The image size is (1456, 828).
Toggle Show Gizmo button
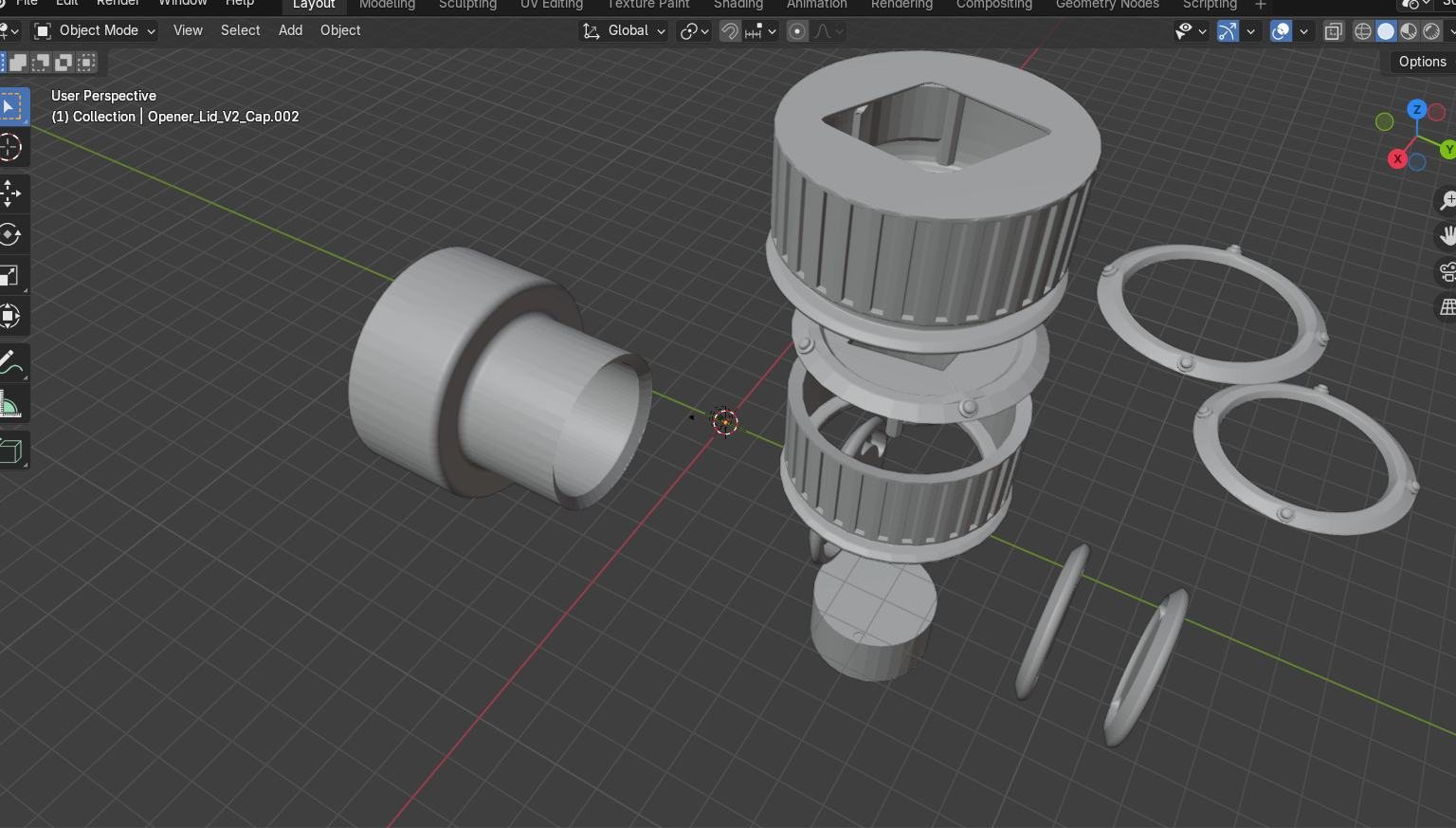1228,31
